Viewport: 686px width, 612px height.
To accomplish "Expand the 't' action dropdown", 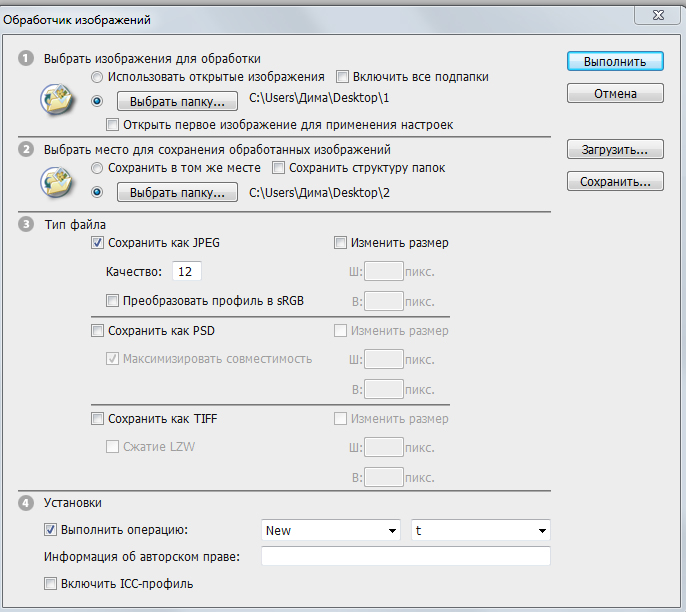I will click(480, 531).
